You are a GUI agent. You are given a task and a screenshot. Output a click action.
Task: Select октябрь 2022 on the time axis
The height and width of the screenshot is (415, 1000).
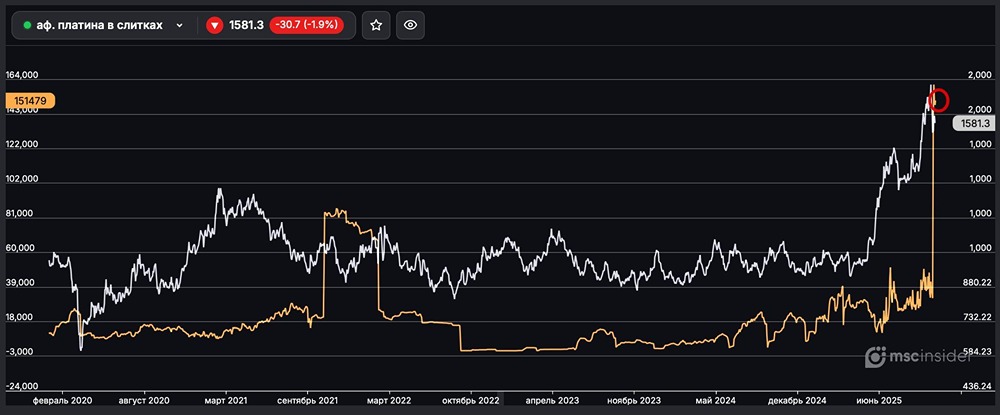tap(470, 399)
